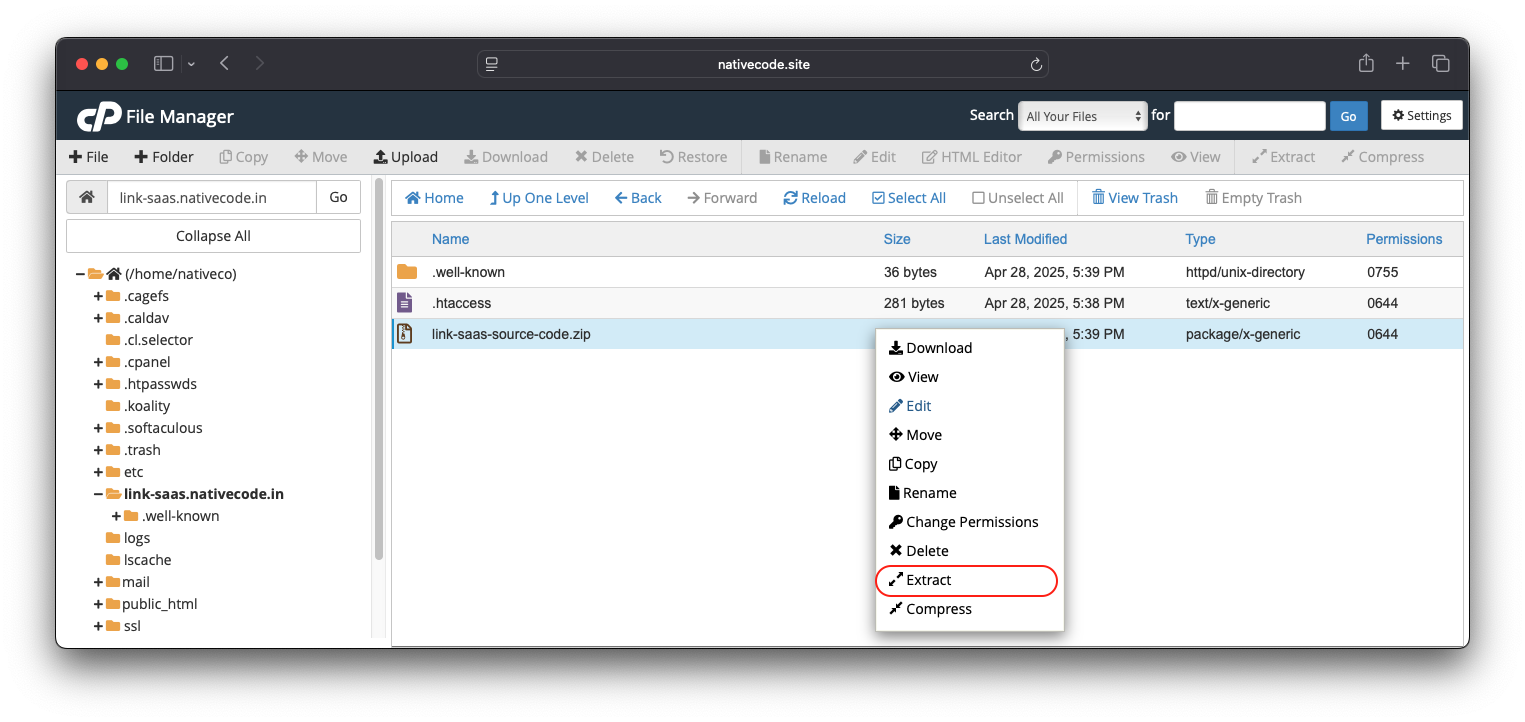The image size is (1525, 722).
Task: Toggle the Safari sidebar
Action: 163,64
